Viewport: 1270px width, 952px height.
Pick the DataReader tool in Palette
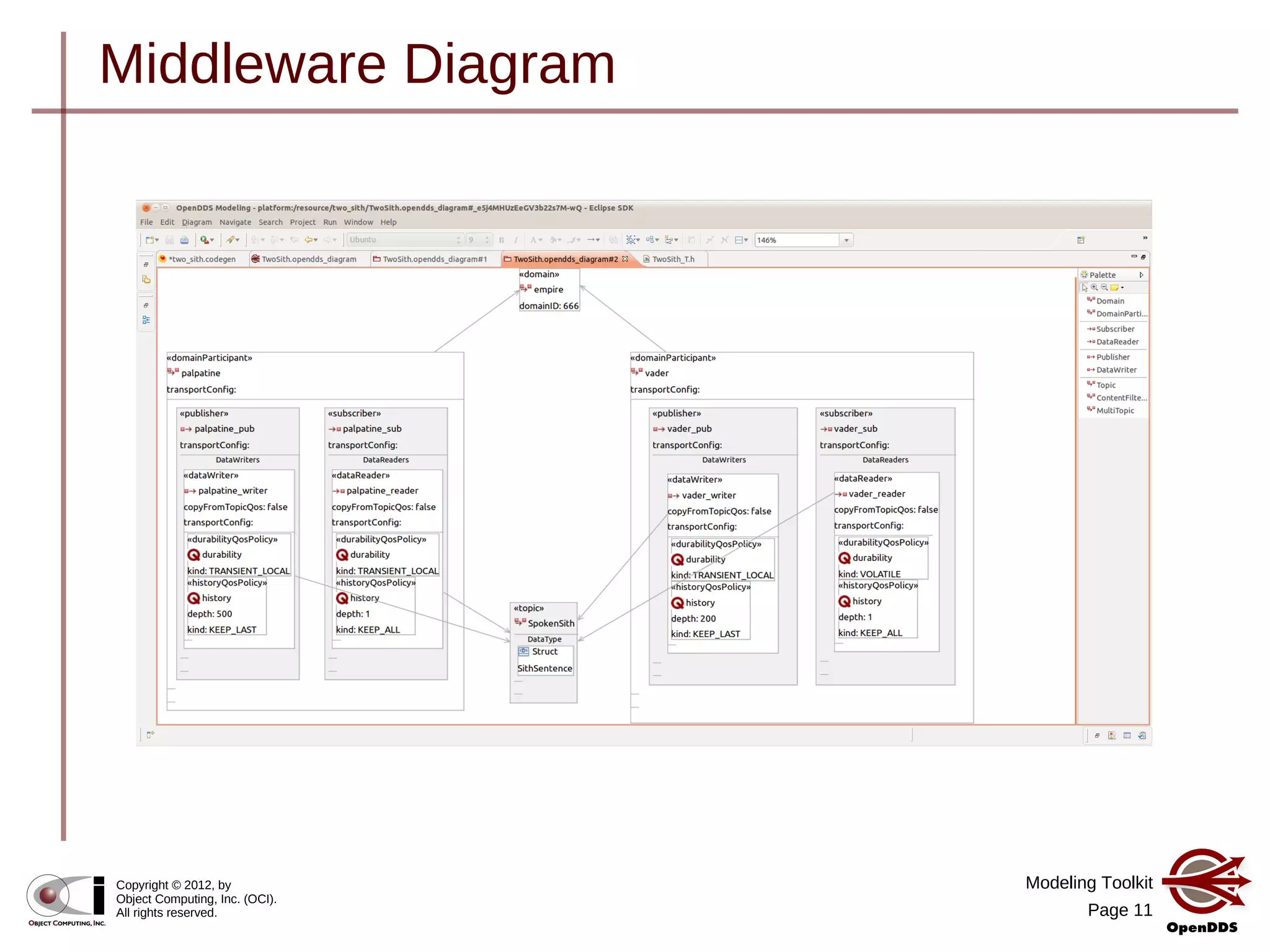pyautogui.click(x=1112, y=342)
